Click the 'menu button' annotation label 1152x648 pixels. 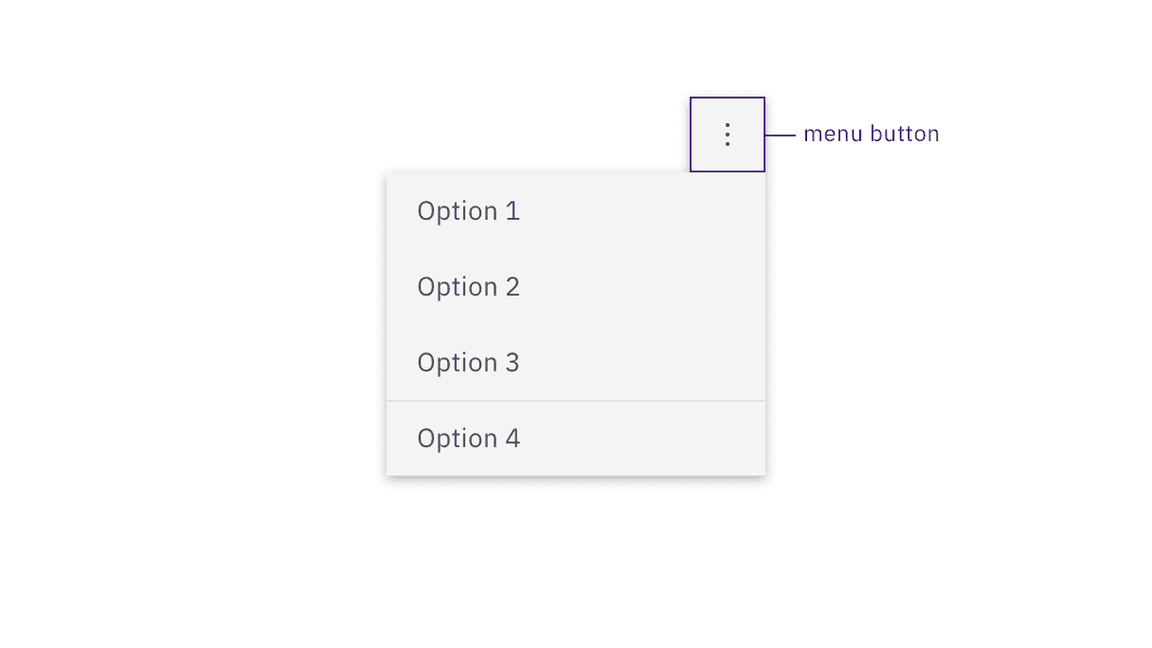pyautogui.click(x=871, y=133)
